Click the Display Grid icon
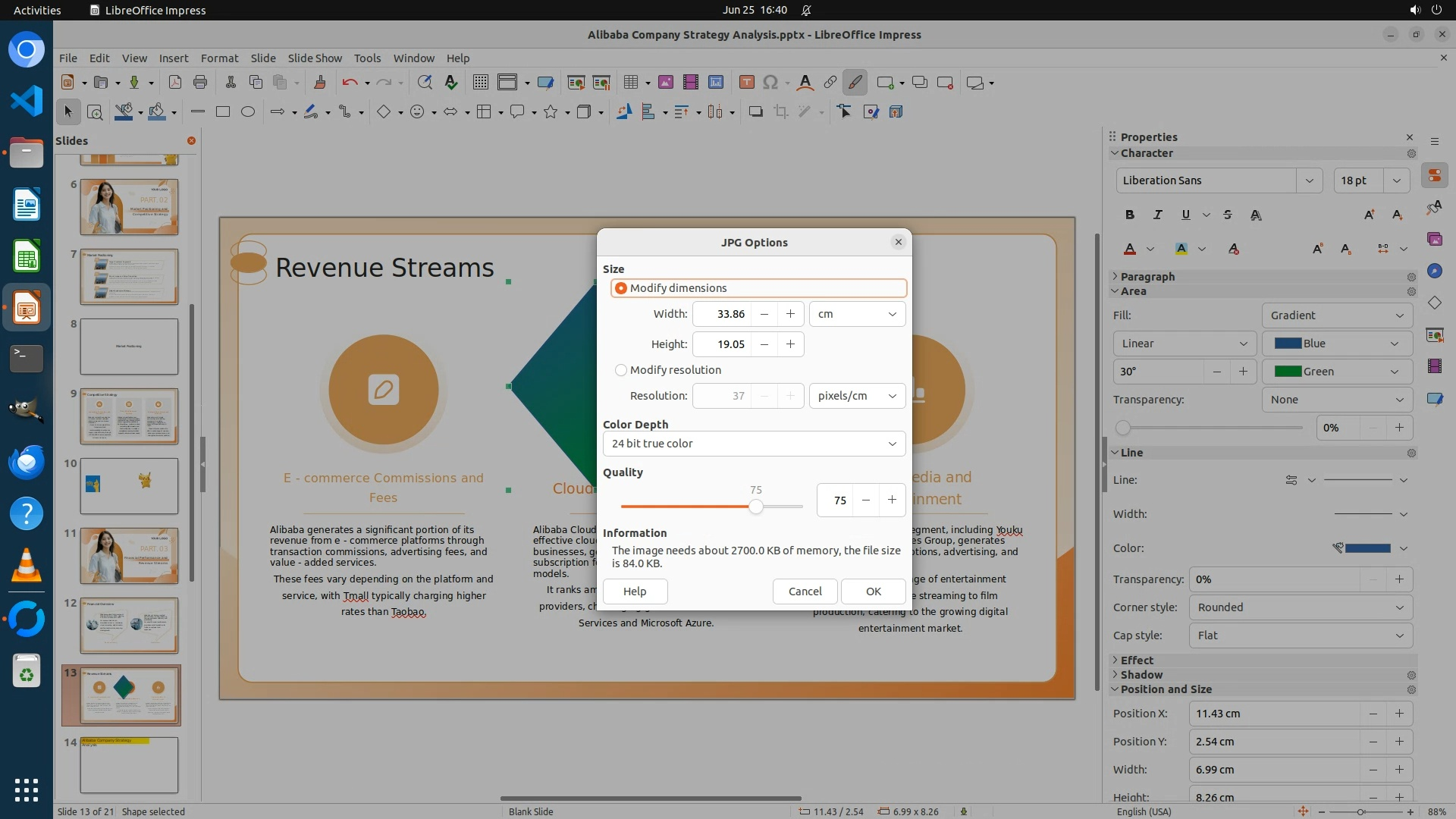1456x819 pixels. (x=480, y=83)
